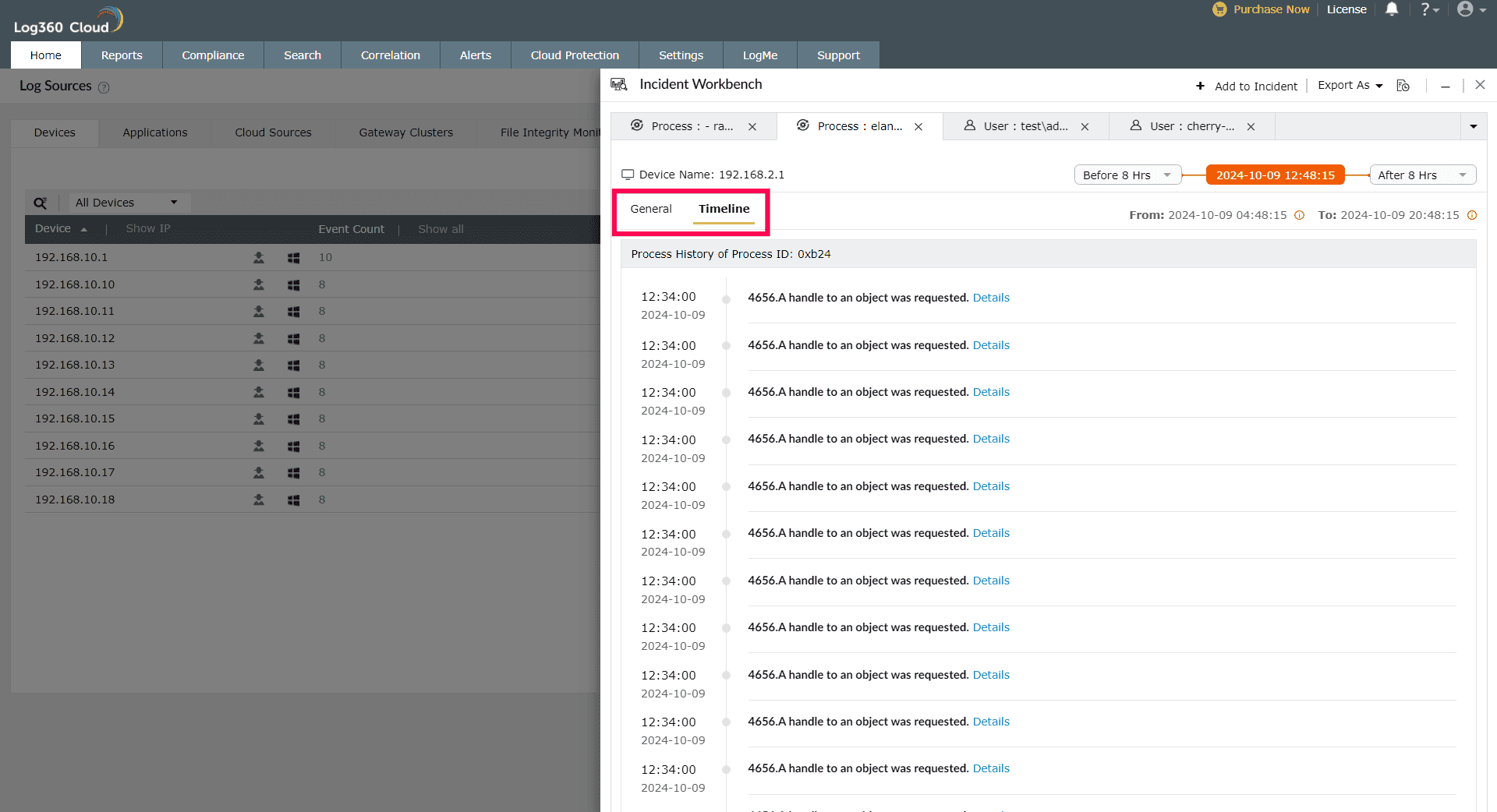The image size is (1497, 812).
Task: Click the Event Count column header
Action: [351, 229]
